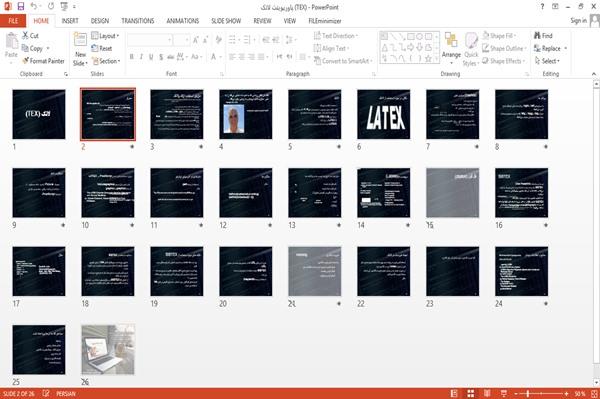Click the Copy button
Screen dimensions: 600x399
pos(32,48)
